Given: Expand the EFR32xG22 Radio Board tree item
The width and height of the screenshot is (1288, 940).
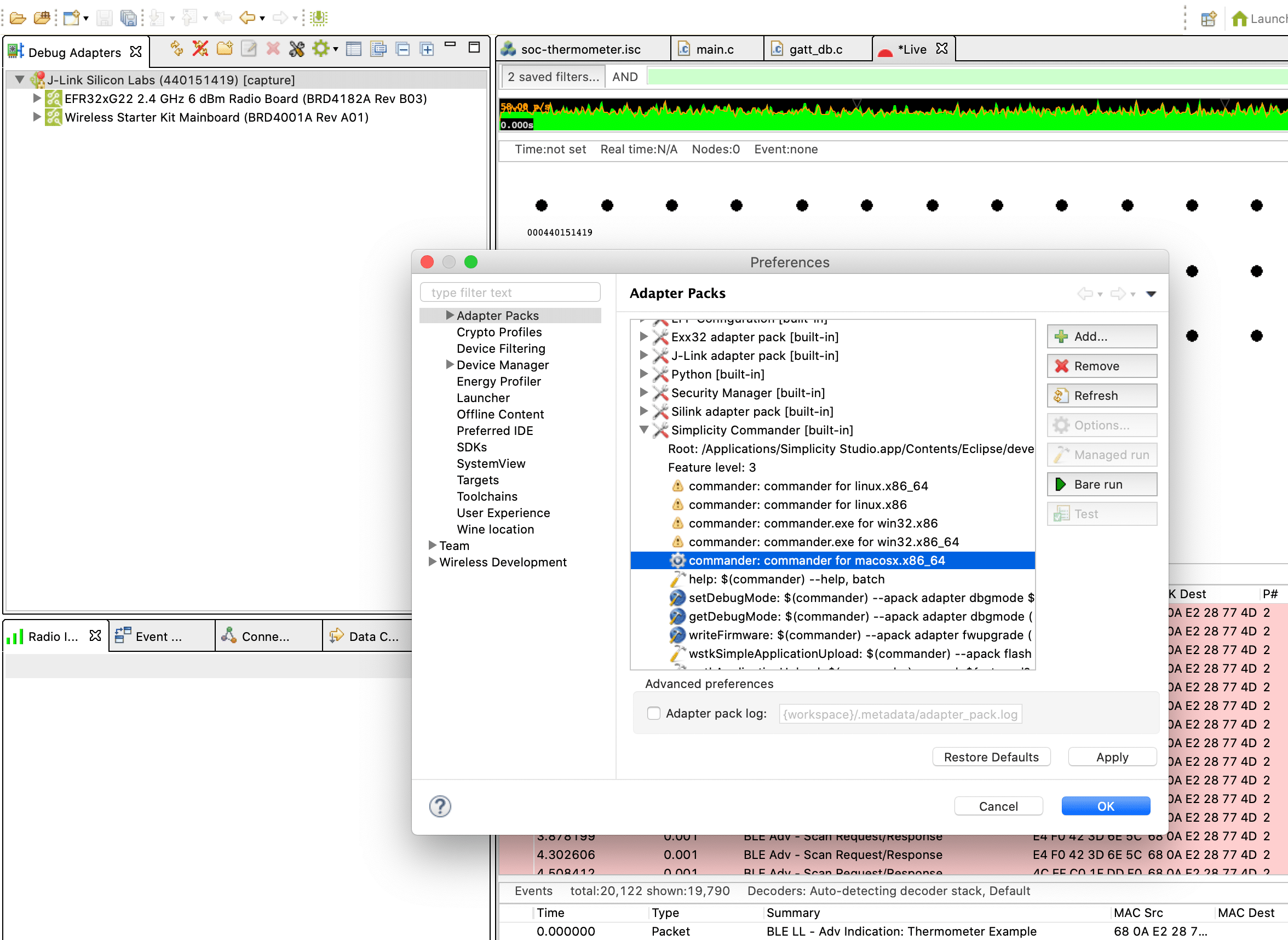Looking at the screenshot, I should coord(37,98).
